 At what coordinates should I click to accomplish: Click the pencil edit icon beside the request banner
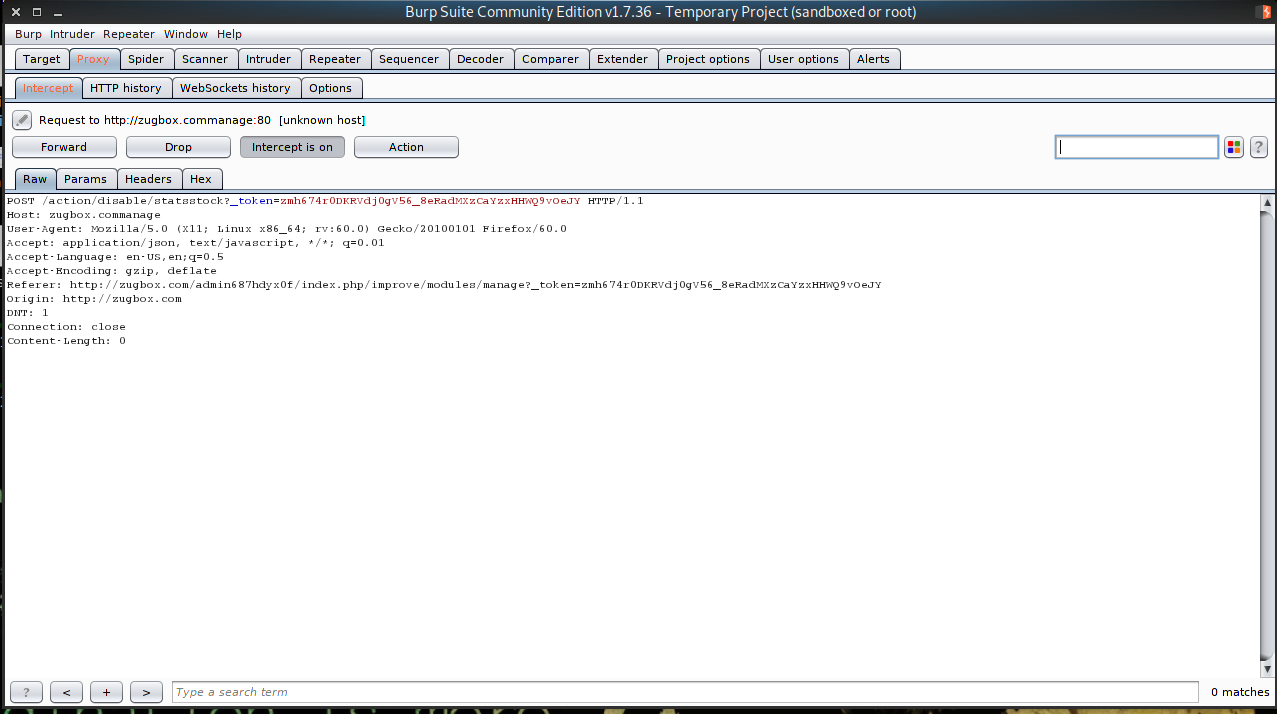(x=21, y=120)
